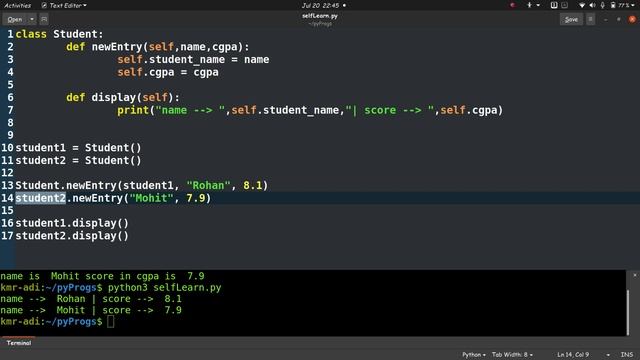Viewport: 640px width, 360px height.
Task: Open the Python language dropdown in status bar
Action: [x=473, y=355]
